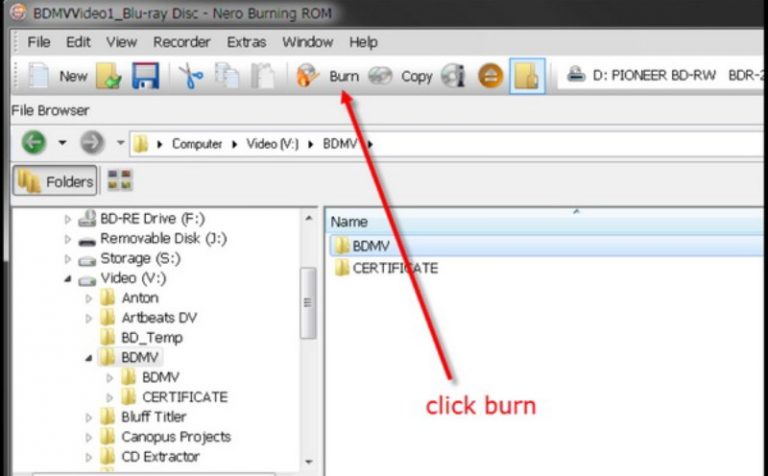This screenshot has width=768, height=476.
Task: Toggle the highlighted File Browser toolbar icon
Action: tap(527, 76)
